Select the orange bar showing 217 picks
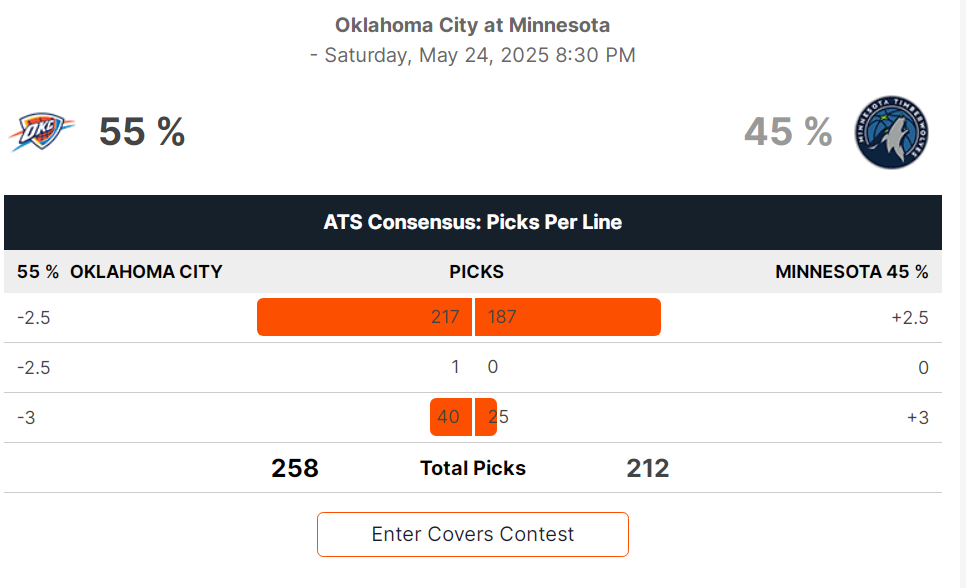The image size is (966, 588). (x=364, y=317)
